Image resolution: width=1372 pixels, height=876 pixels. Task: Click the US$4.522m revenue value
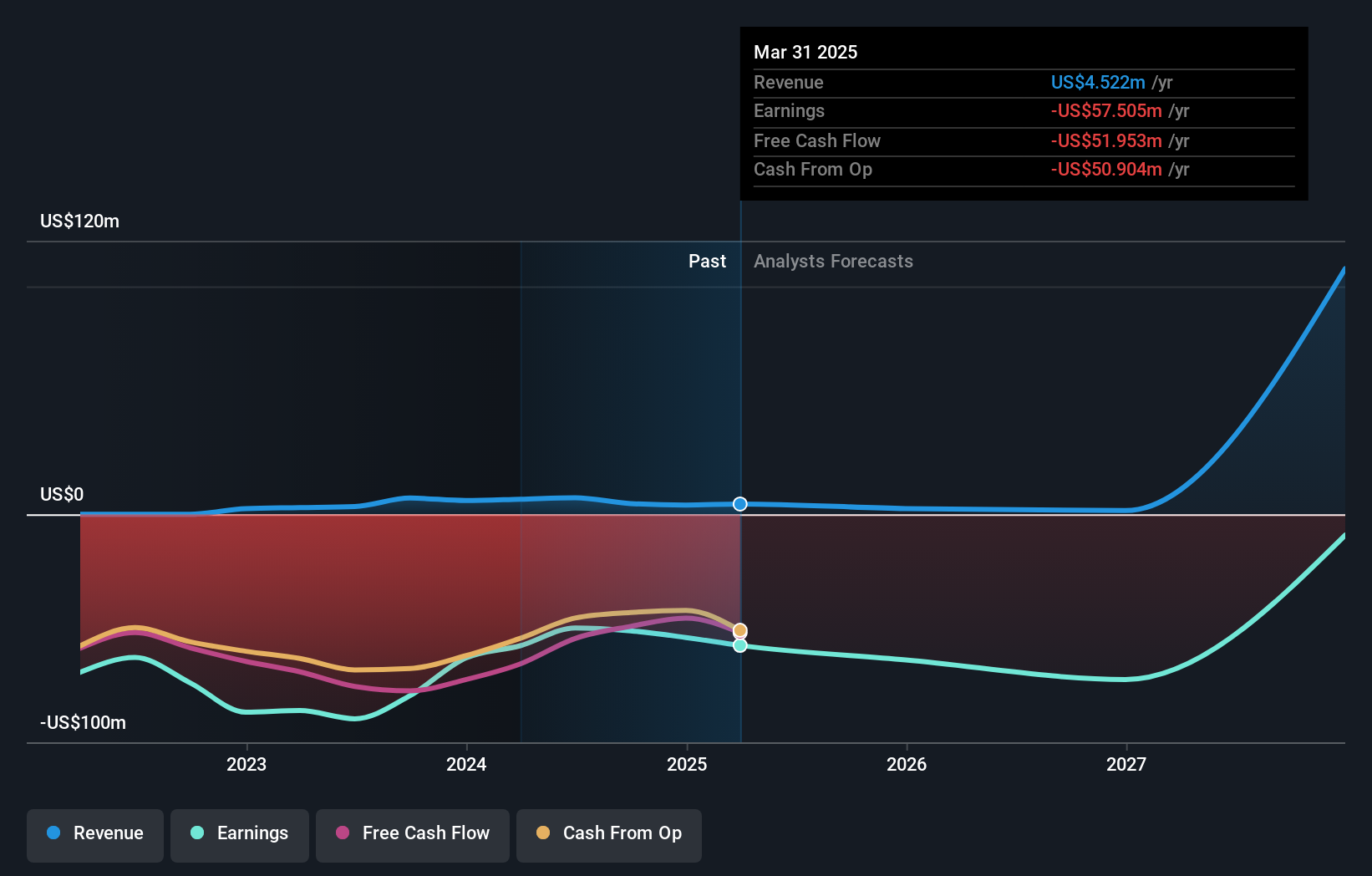pyautogui.click(x=1098, y=82)
